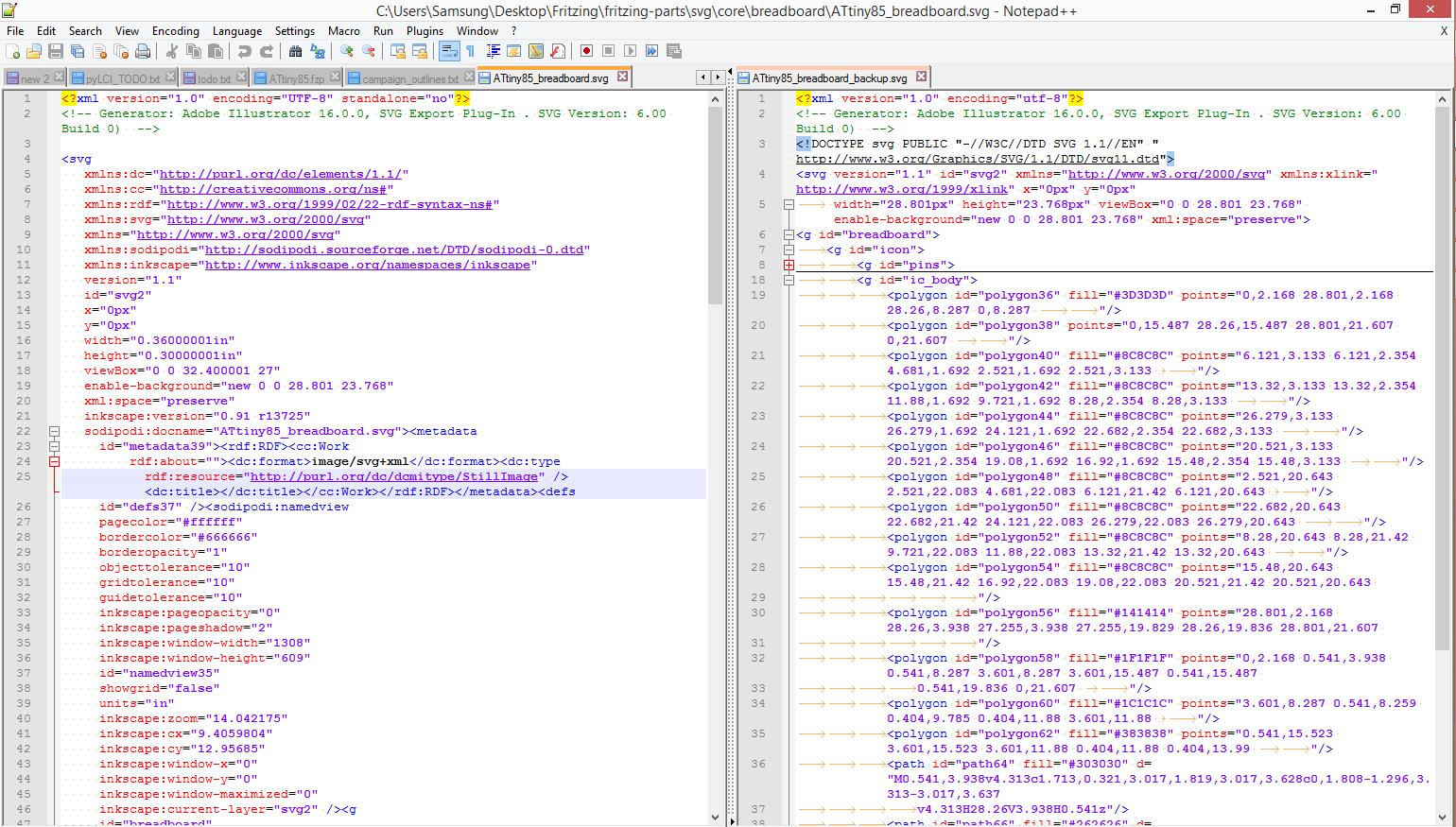This screenshot has height=827, width=1456.
Task: Open the Language menu
Action: [x=237, y=31]
